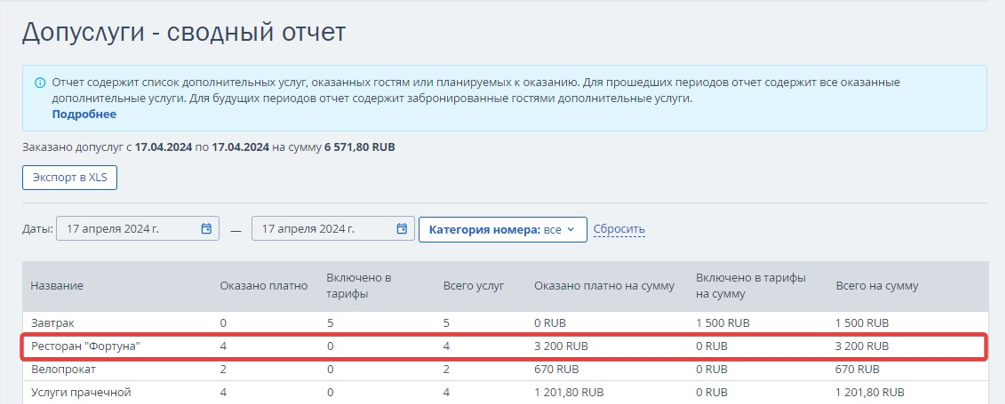The height and width of the screenshot is (404, 1005).
Task: Select the Велопрокат row name
Action: tap(63, 369)
